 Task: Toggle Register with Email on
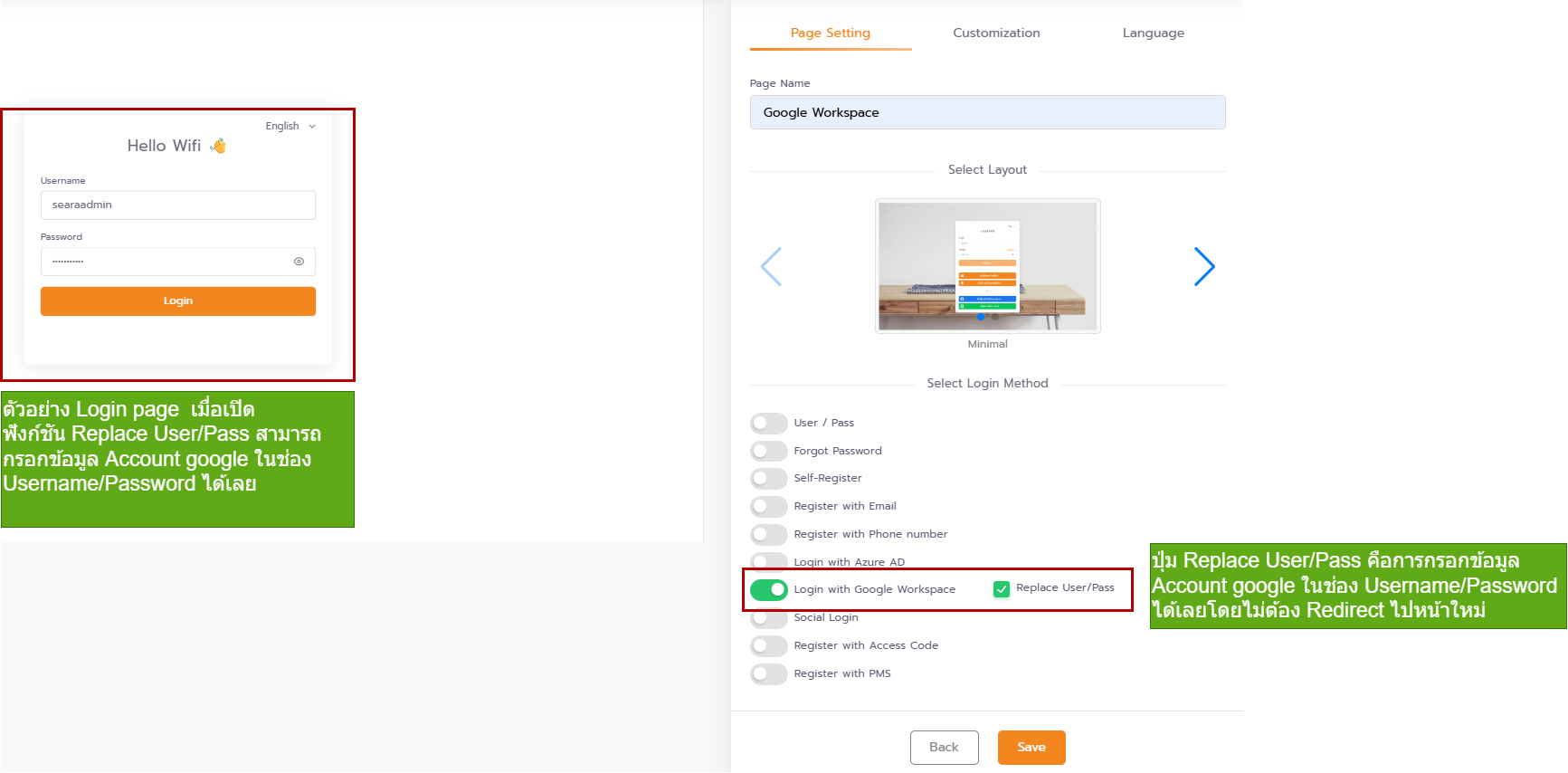(768, 507)
